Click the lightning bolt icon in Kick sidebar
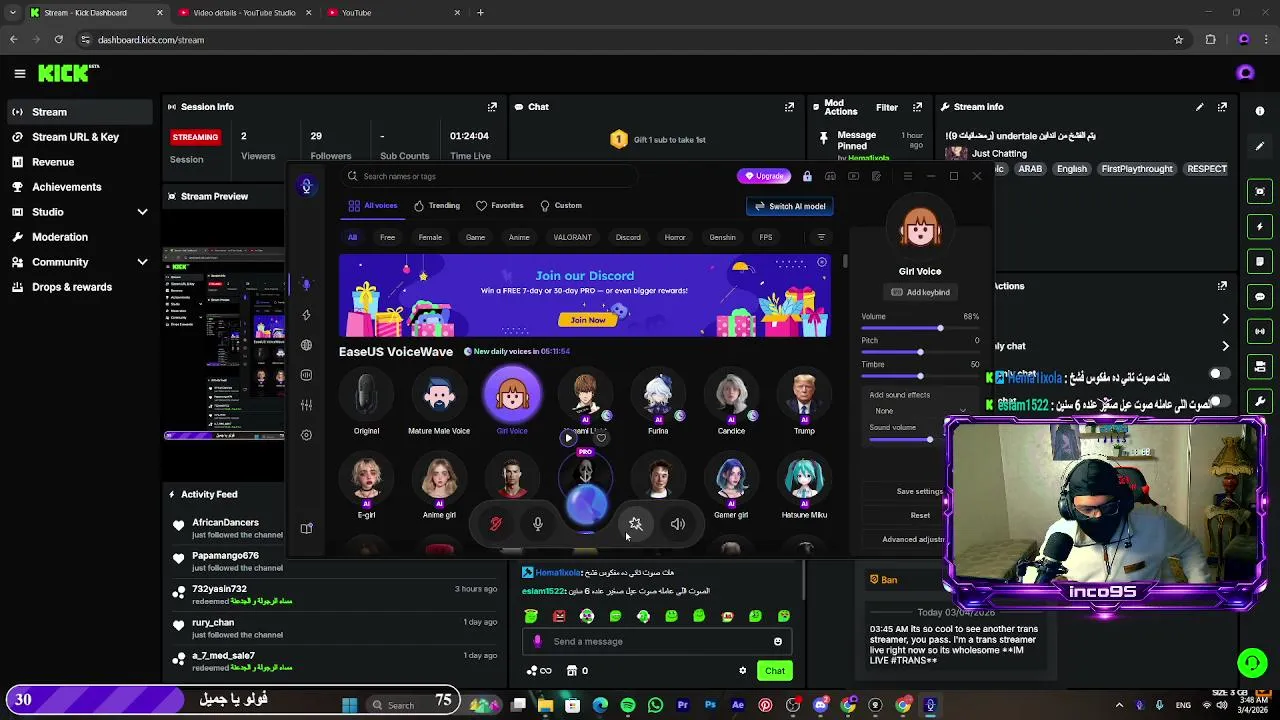This screenshot has width=1280, height=720. [1260, 226]
